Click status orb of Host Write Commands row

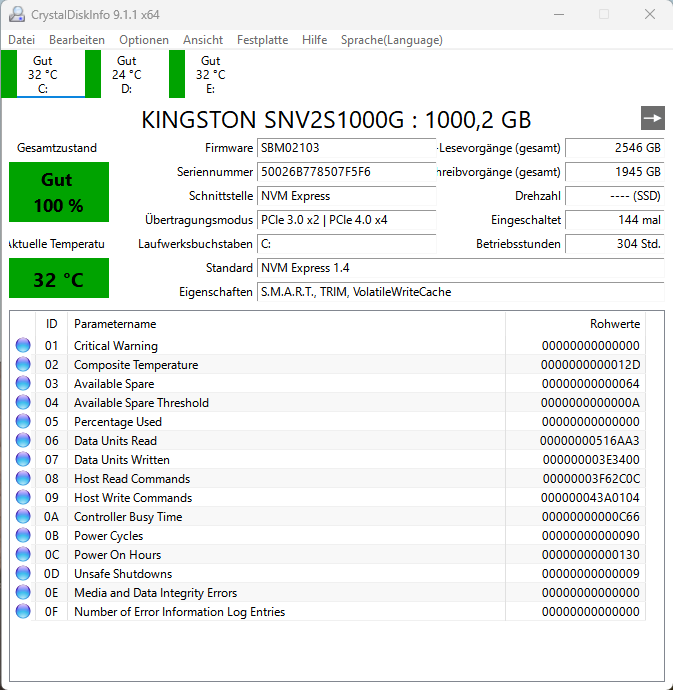point(23,497)
